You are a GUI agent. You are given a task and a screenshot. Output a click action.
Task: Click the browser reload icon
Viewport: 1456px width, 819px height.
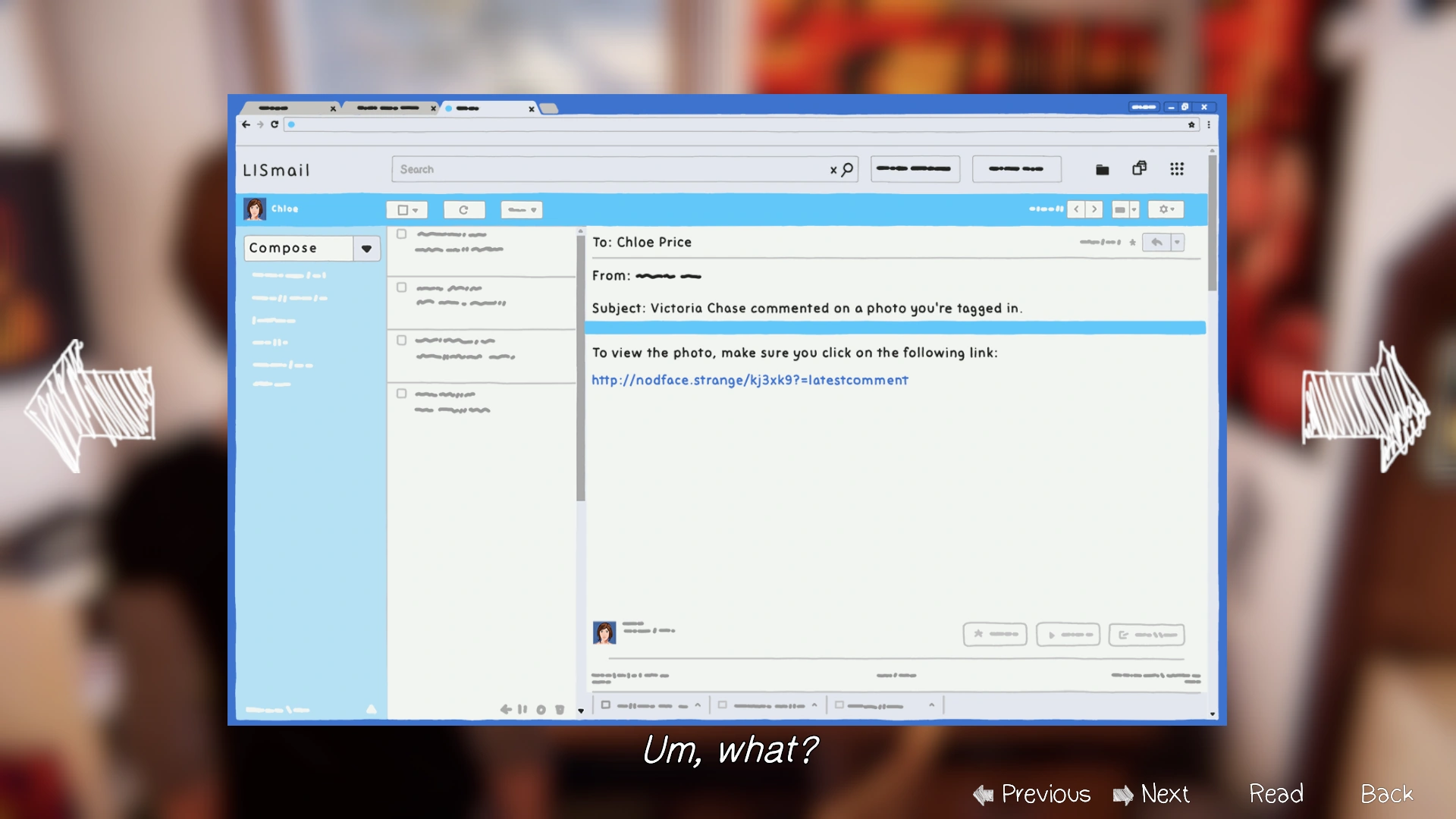coord(275,124)
